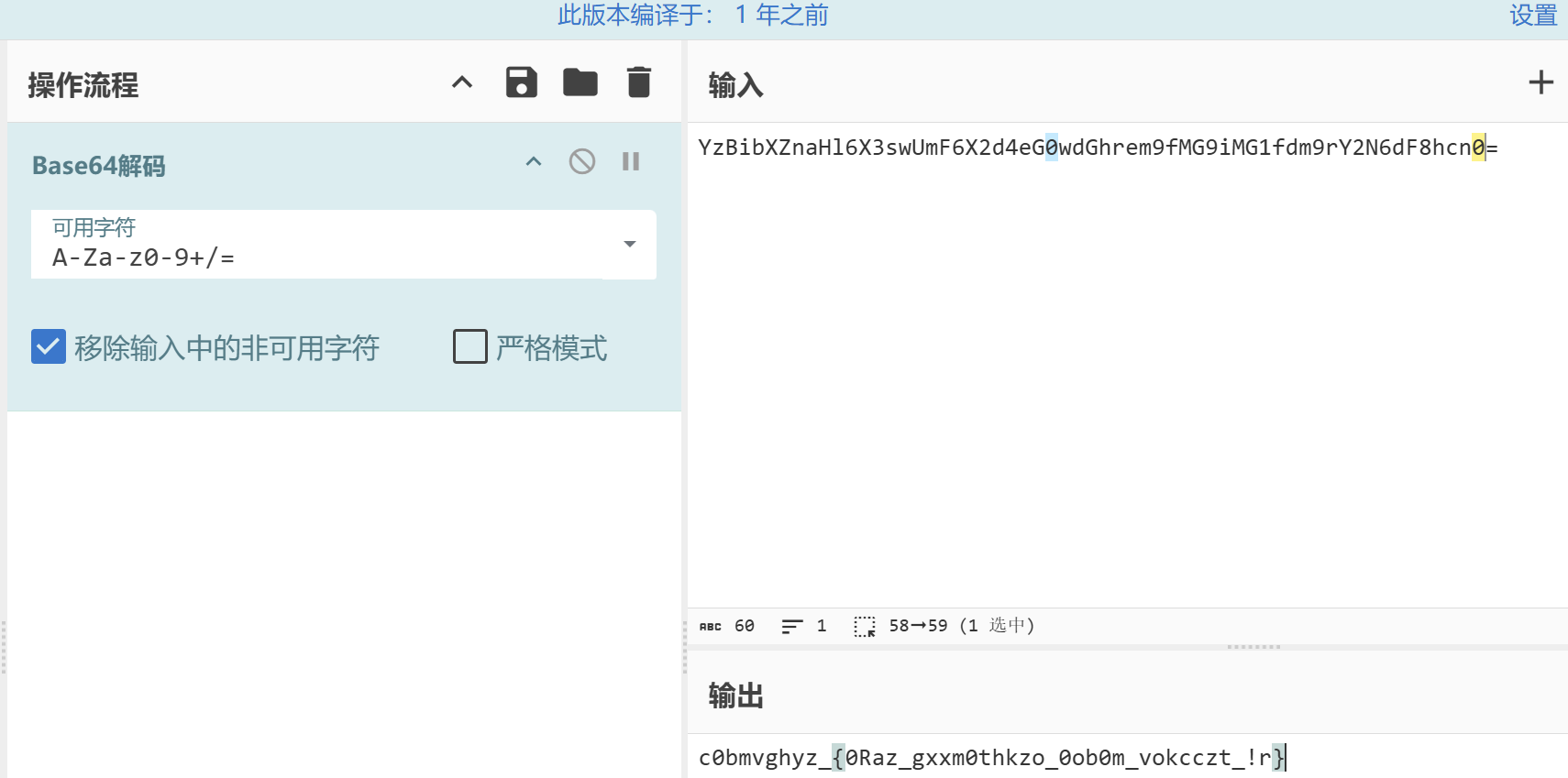Click the decoded output text line
Screen dimensions: 1568x778
click(x=990, y=758)
